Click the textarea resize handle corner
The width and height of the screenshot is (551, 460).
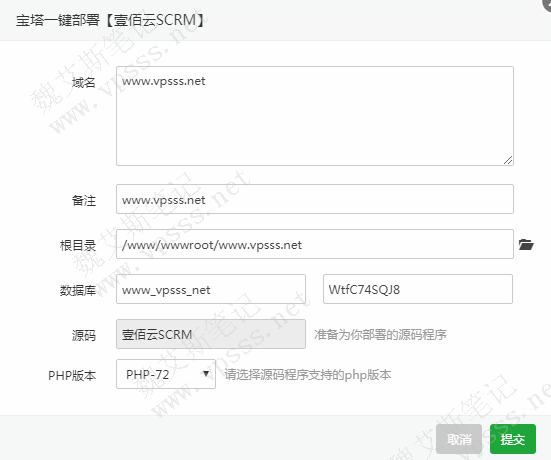click(x=508, y=160)
